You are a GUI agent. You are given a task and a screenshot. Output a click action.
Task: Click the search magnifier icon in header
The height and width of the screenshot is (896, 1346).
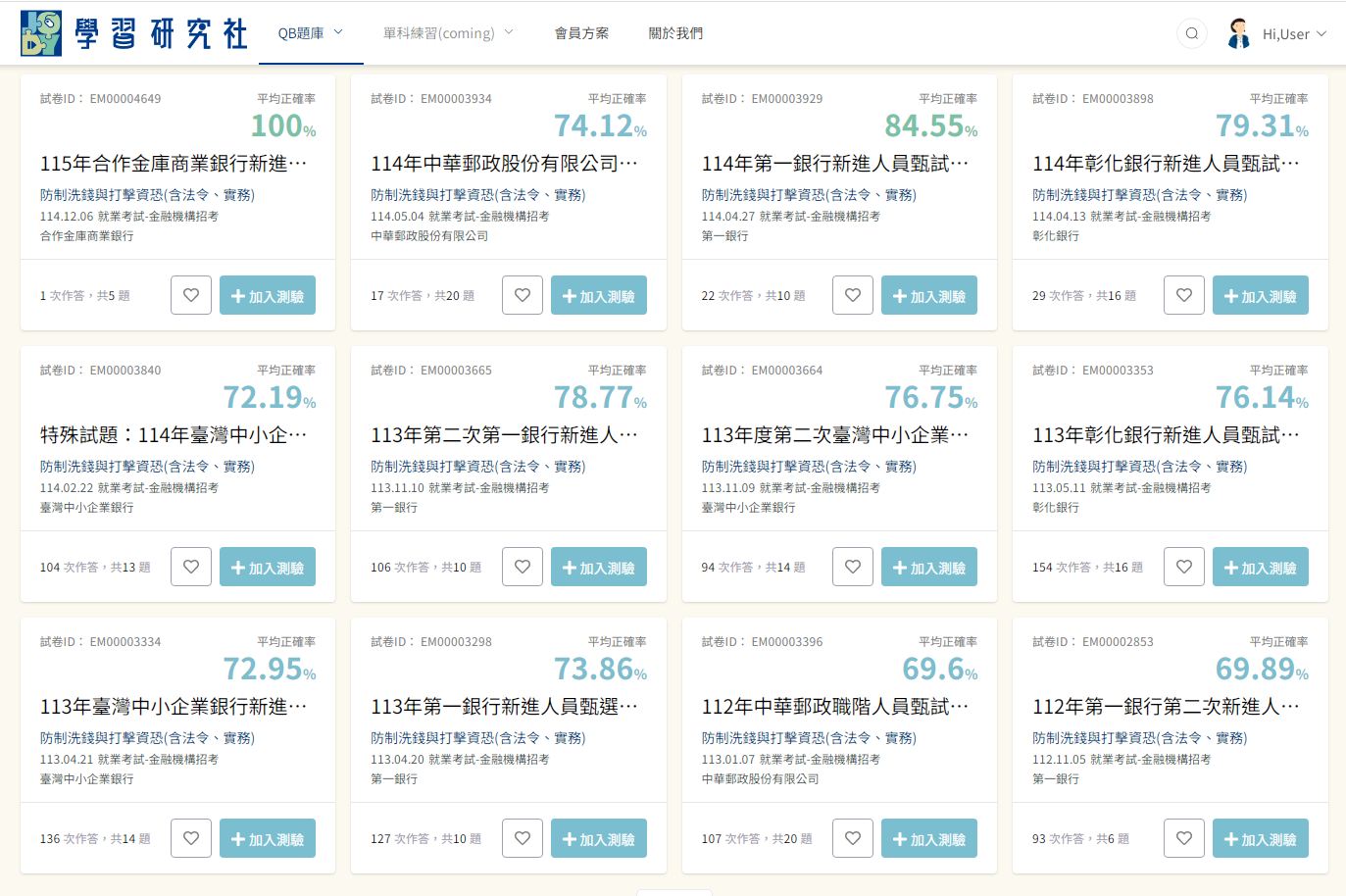[x=1192, y=33]
